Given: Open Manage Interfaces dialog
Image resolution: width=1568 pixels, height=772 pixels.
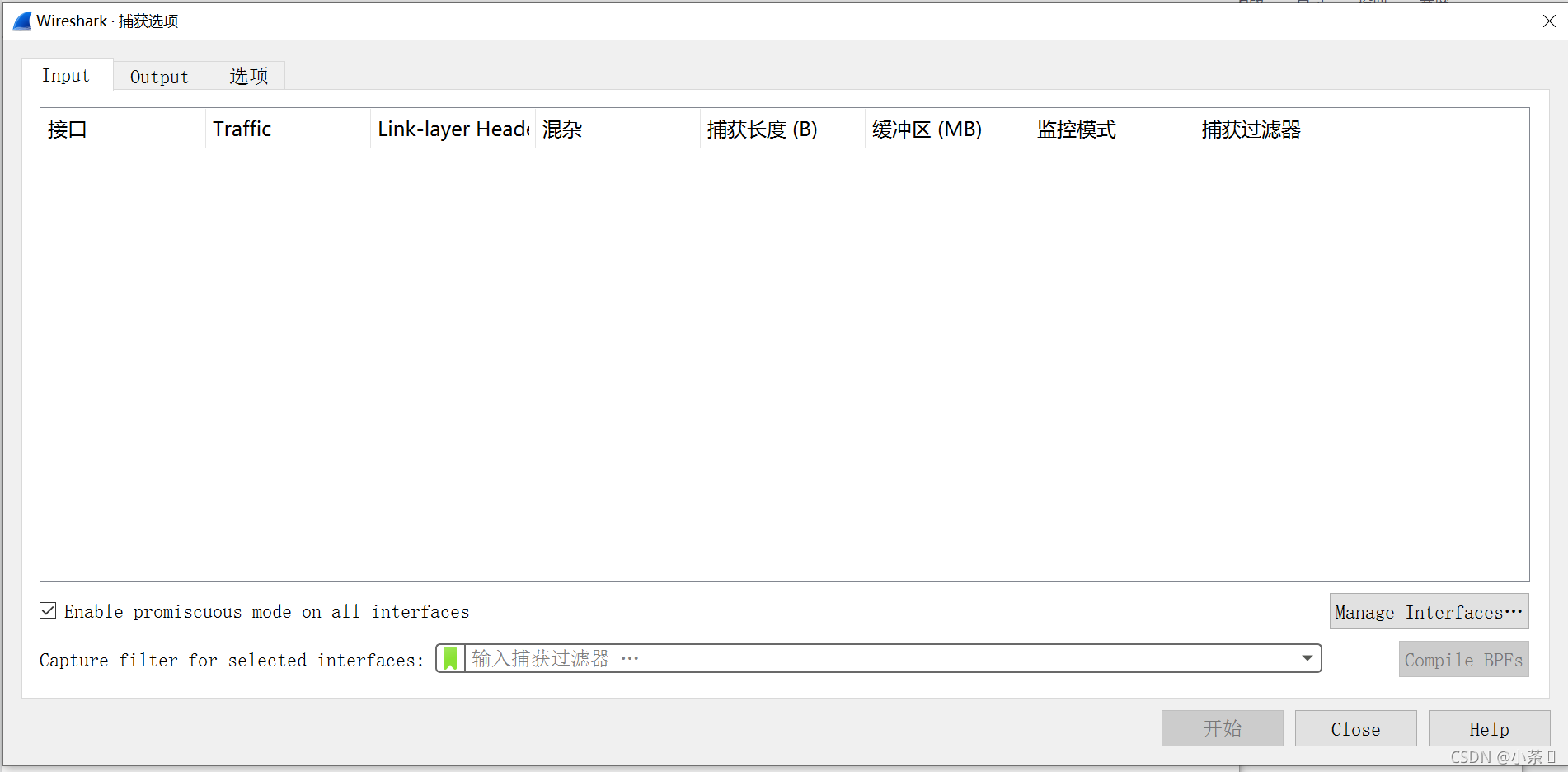Looking at the screenshot, I should [1429, 612].
